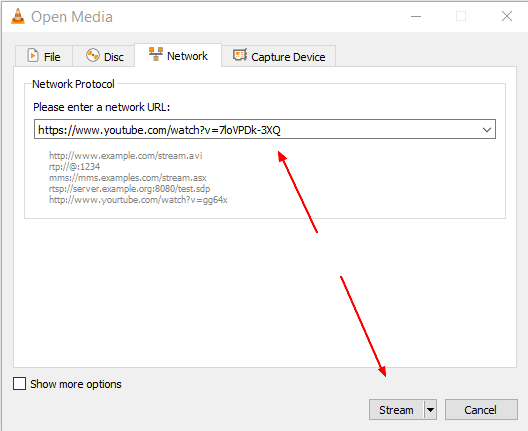Click the "Show more options" label text
This screenshot has height=431, width=528.
click(76, 384)
